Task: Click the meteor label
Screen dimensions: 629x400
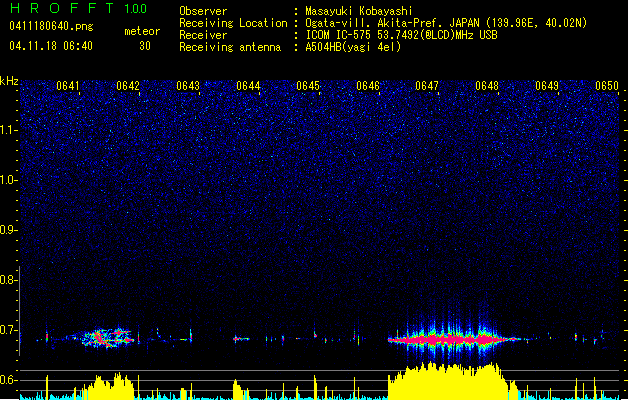Action: (142, 31)
